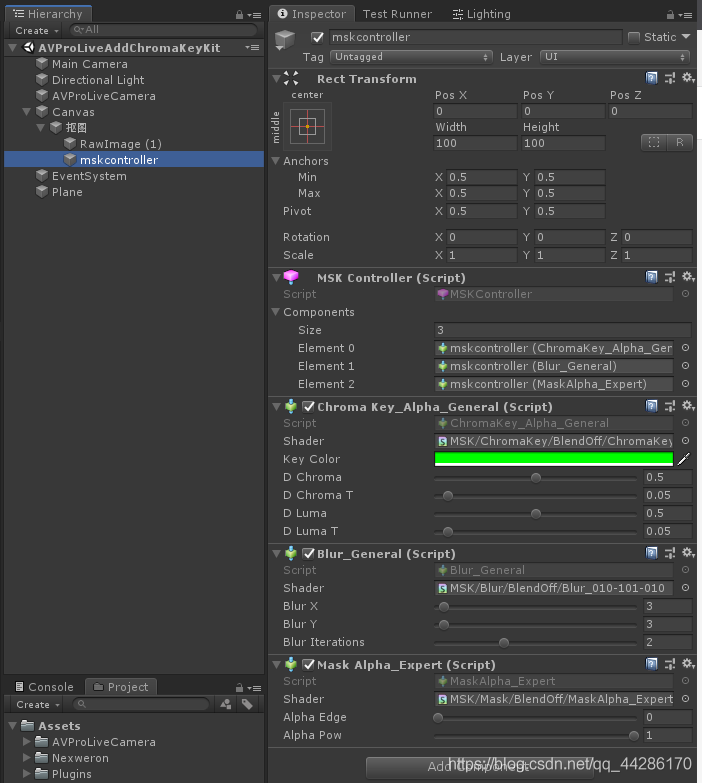
Task: Select the Hierarchy tab
Action: pos(48,14)
